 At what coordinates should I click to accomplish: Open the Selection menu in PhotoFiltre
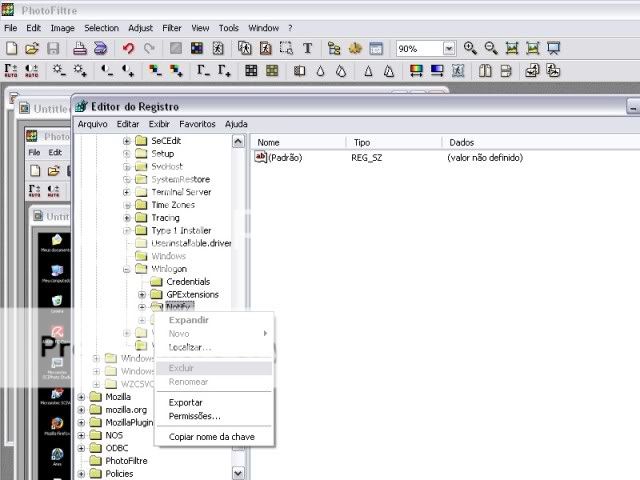click(101, 28)
